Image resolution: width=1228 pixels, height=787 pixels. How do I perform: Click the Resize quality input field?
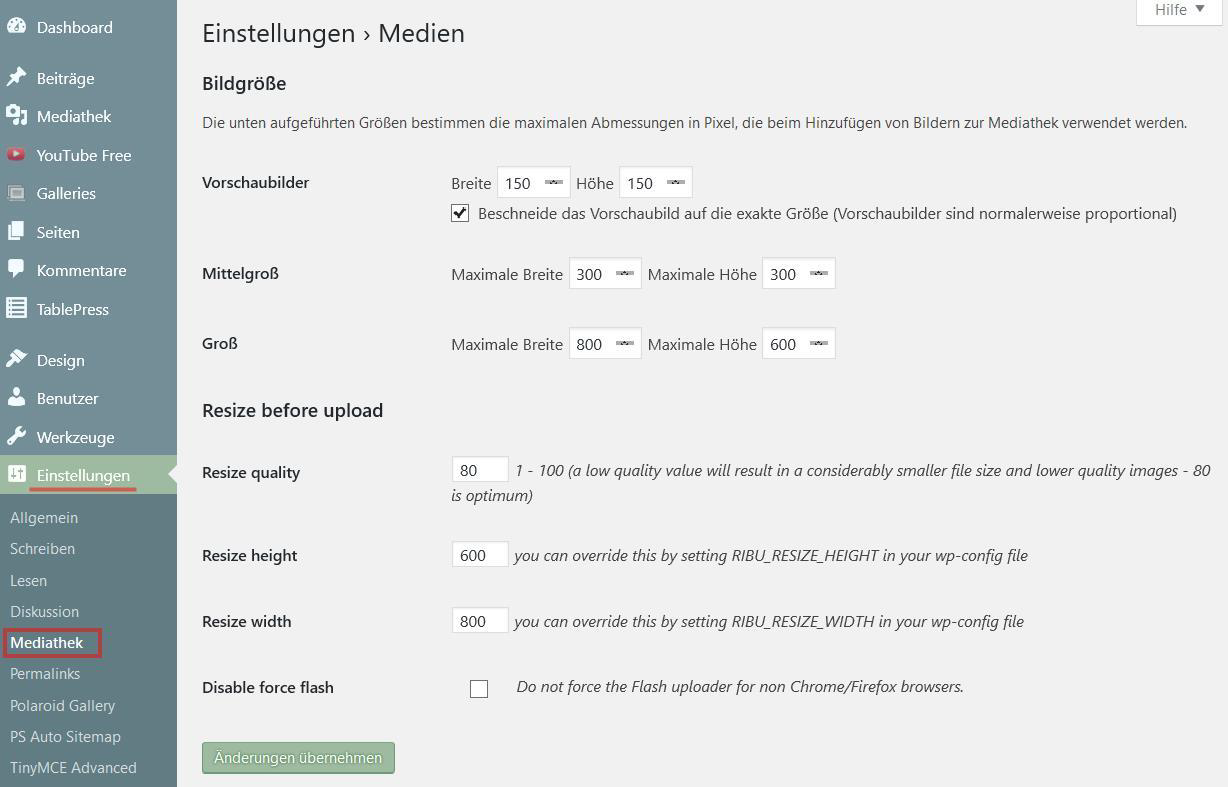click(x=480, y=470)
